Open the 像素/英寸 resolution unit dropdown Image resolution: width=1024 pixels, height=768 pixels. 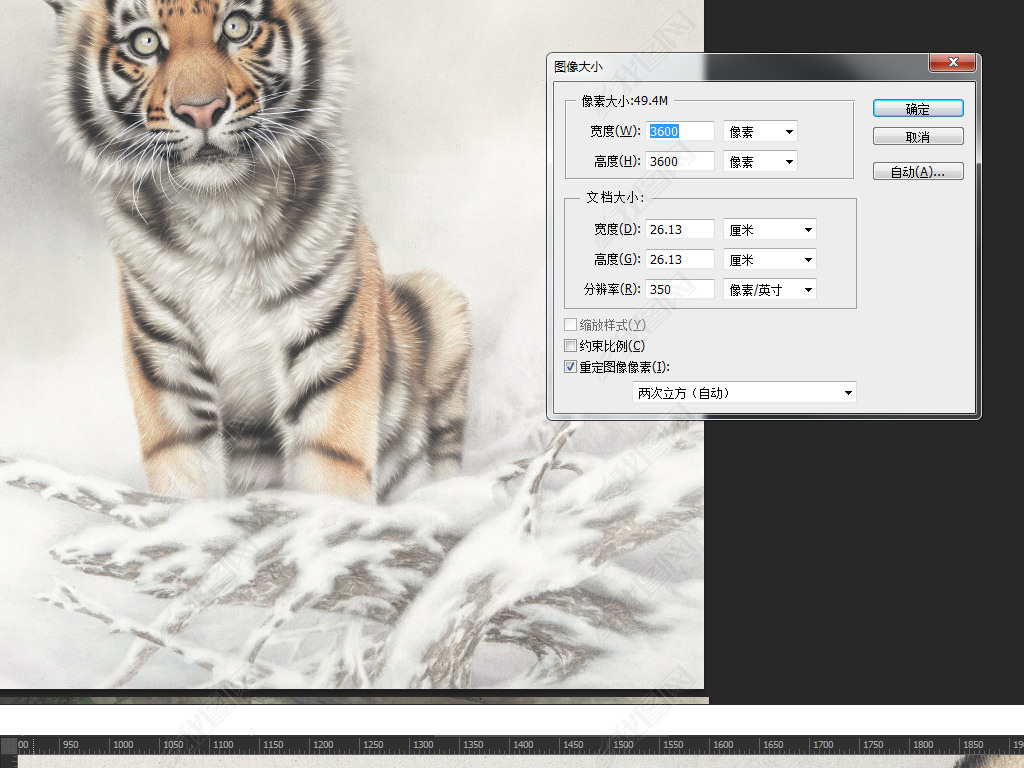(x=769, y=289)
